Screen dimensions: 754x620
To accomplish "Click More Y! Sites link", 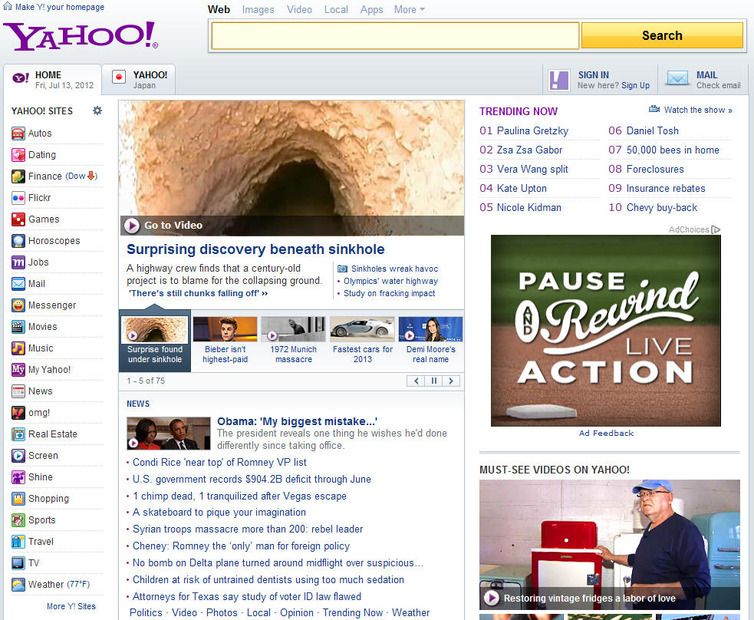I will (x=71, y=606).
